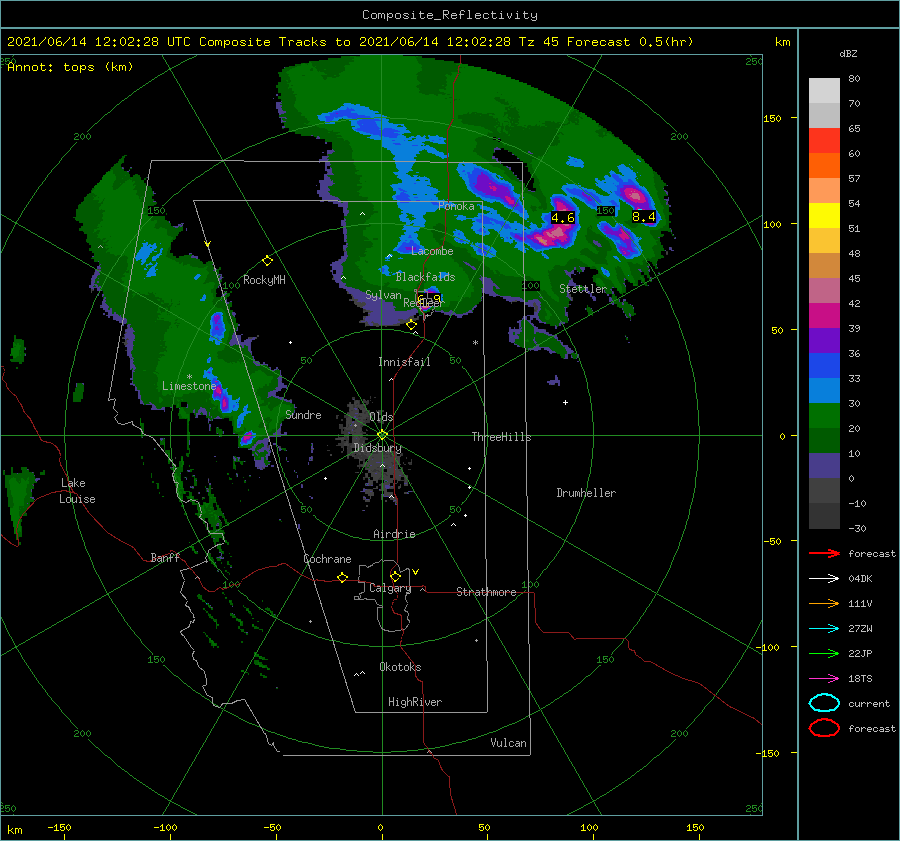Click the Airdrie town label
Viewport: 900px width, 841px height.
(x=394, y=534)
